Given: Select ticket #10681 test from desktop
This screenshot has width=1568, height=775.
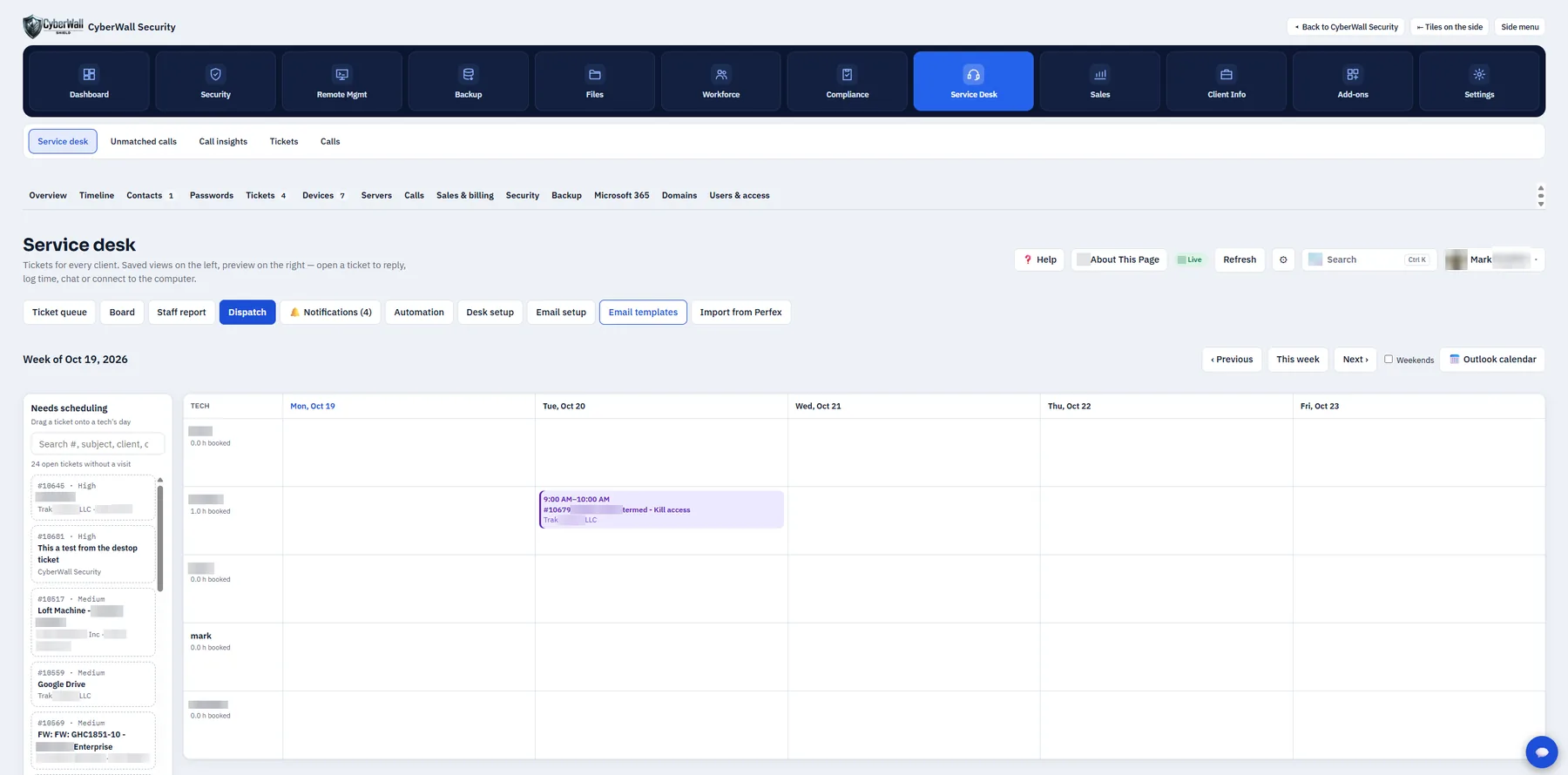Looking at the screenshot, I should [93, 554].
